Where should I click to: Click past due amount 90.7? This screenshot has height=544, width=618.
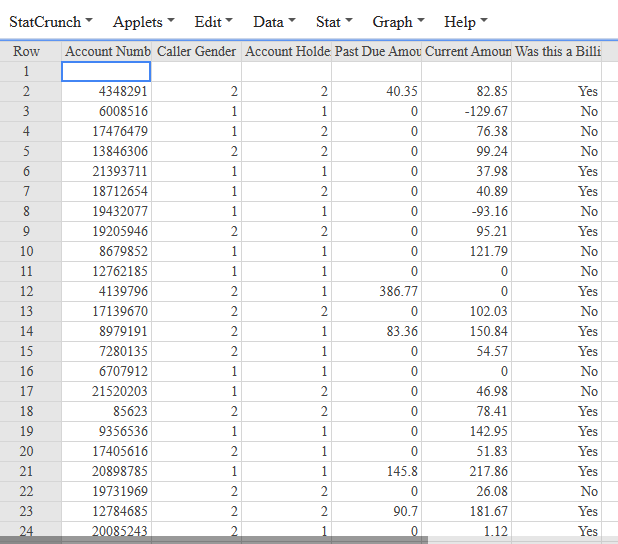pos(376,512)
